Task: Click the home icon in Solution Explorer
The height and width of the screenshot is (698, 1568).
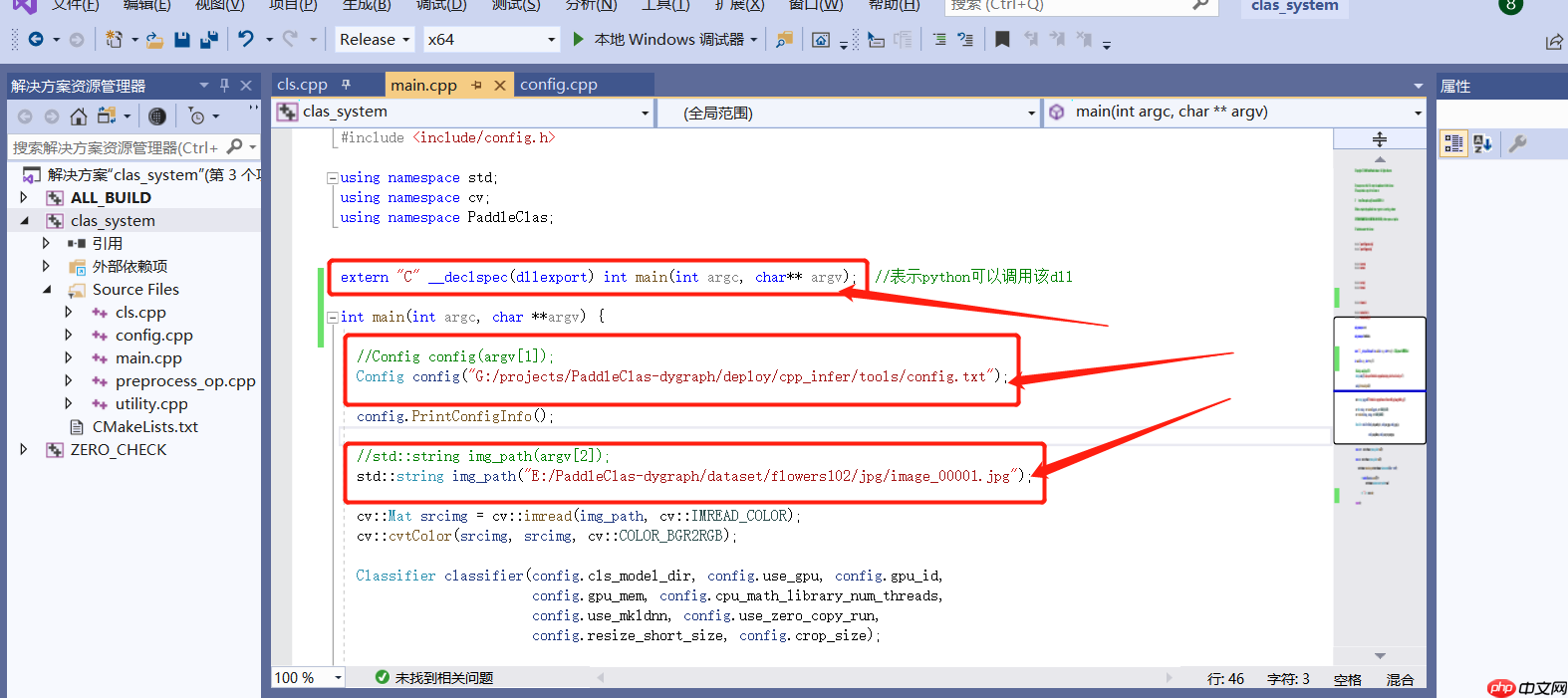Action: tap(79, 116)
